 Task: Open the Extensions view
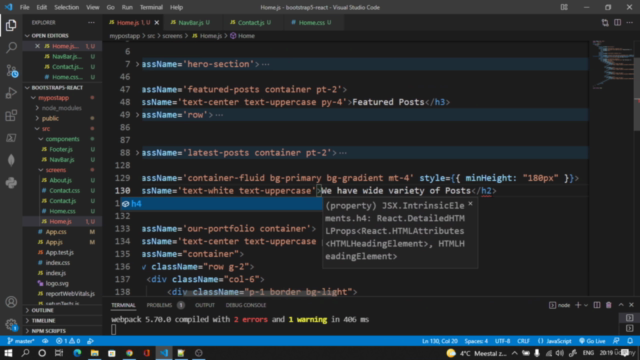pos(11,116)
